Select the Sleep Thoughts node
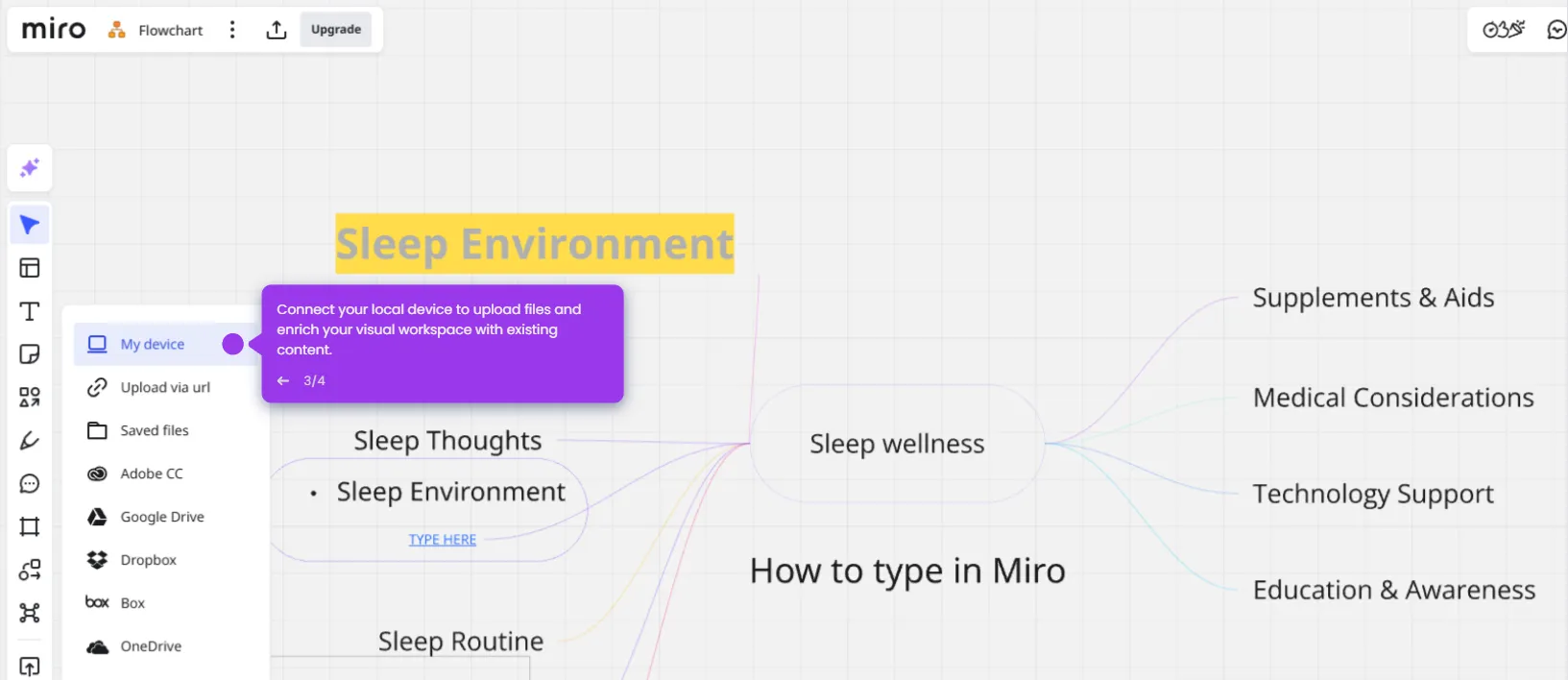This screenshot has width=1568, height=680. click(447, 441)
